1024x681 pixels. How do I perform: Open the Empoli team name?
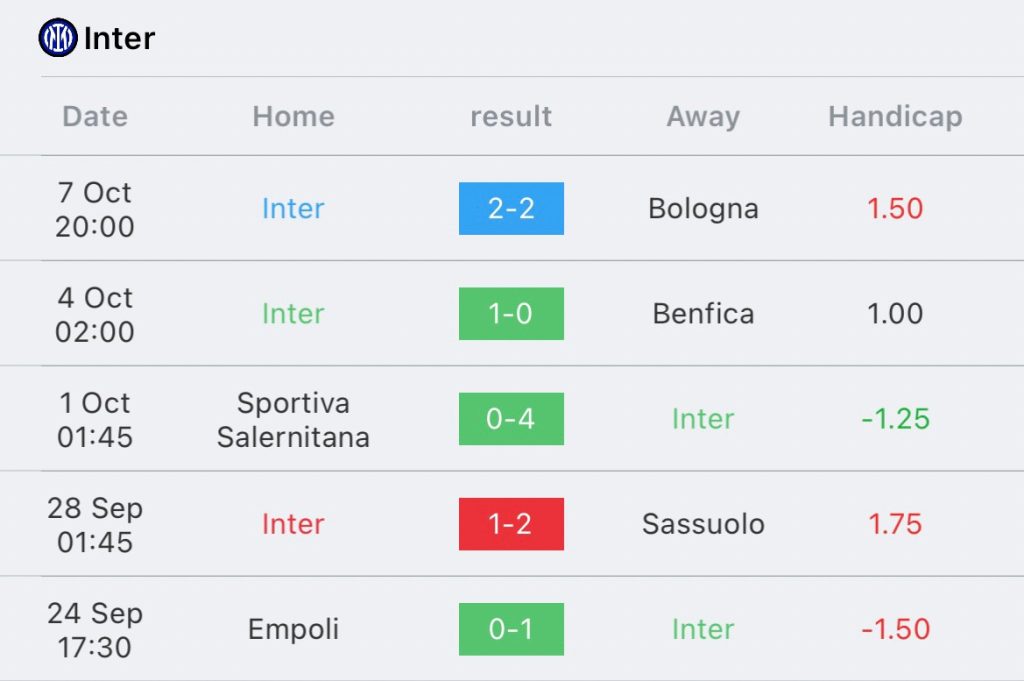point(293,629)
